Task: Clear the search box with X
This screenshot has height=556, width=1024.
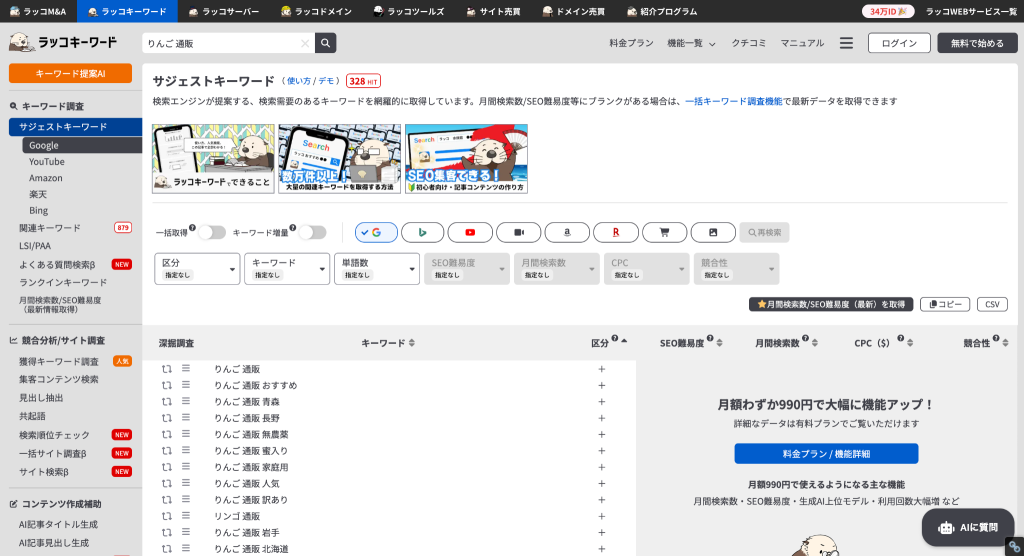Action: (304, 43)
